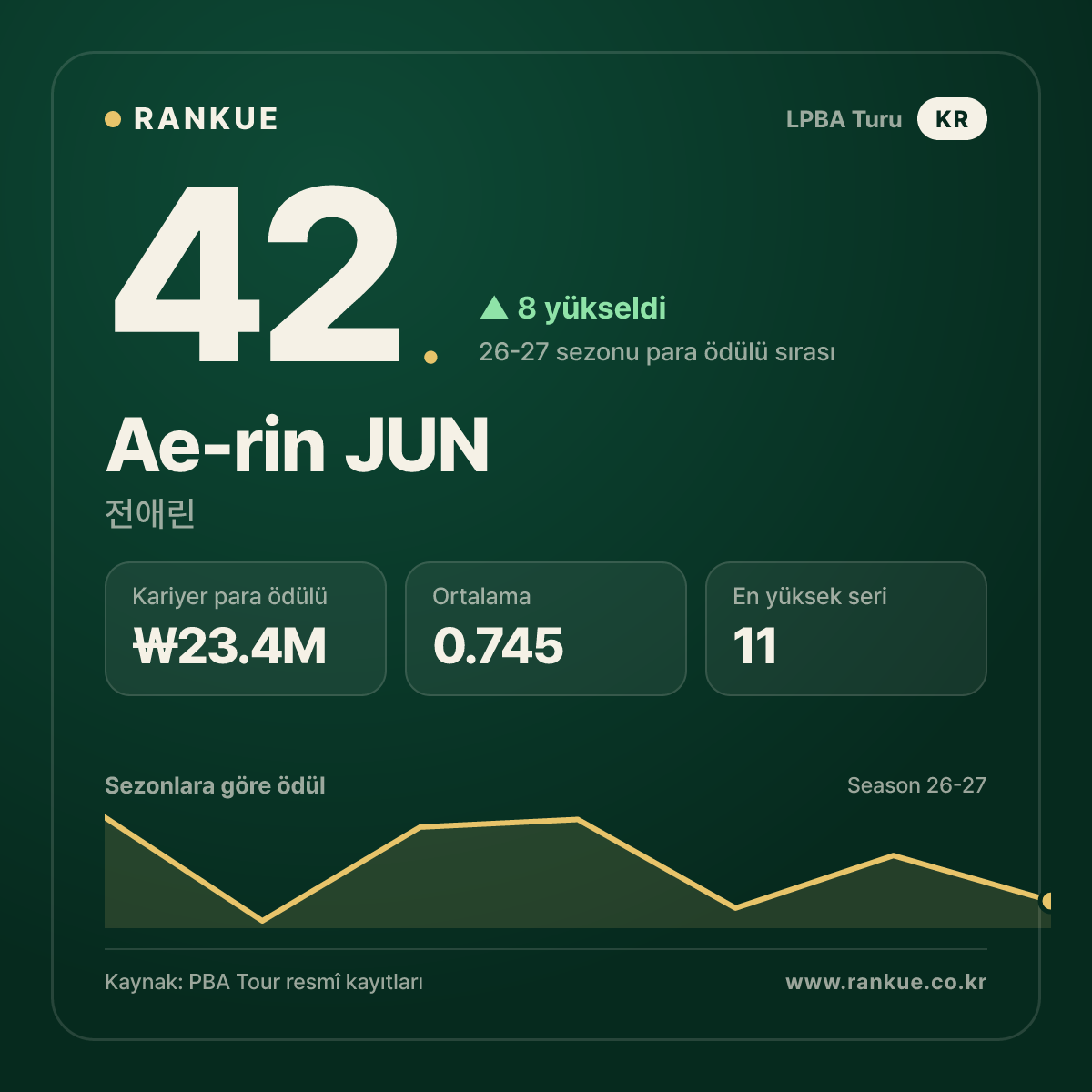Viewport: 1092px width, 1092px height.
Task: Click the ₩23.4M value
Action: [x=229, y=646]
